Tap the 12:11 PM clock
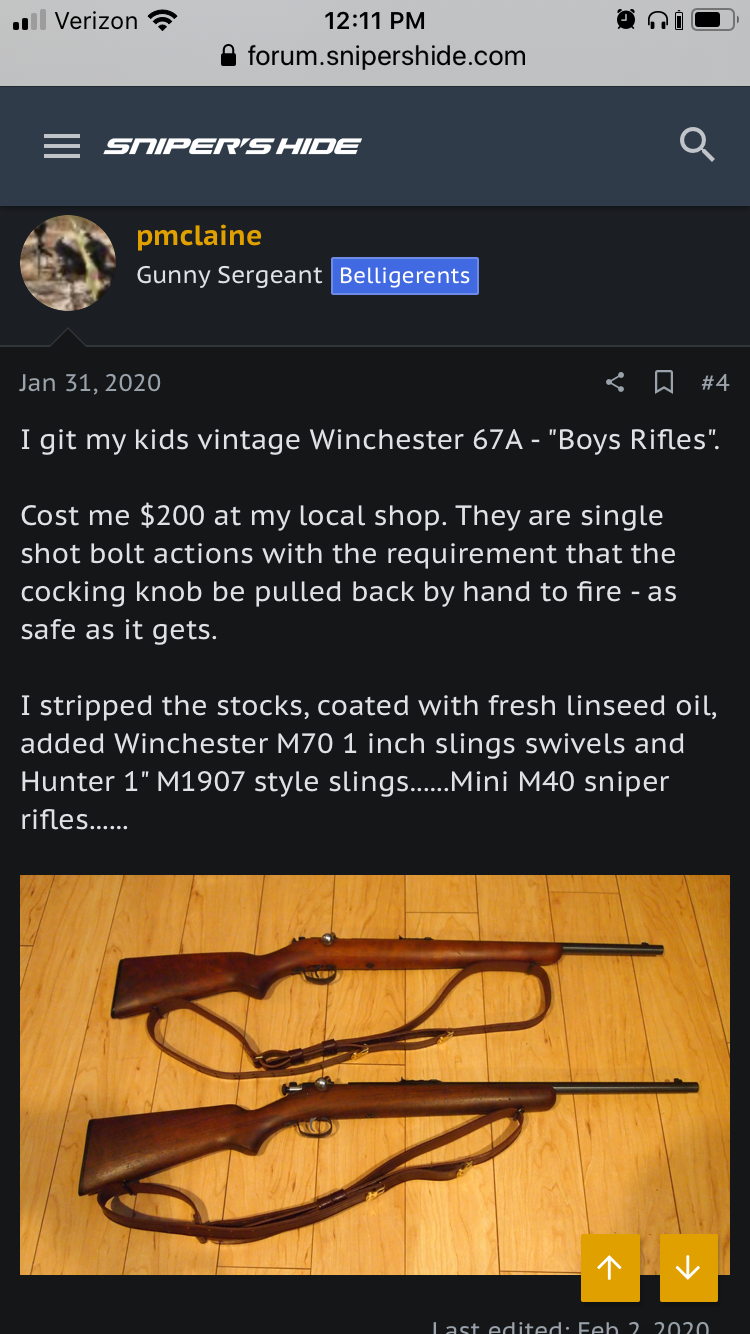Viewport: 750px width, 1334px height. tap(375, 20)
